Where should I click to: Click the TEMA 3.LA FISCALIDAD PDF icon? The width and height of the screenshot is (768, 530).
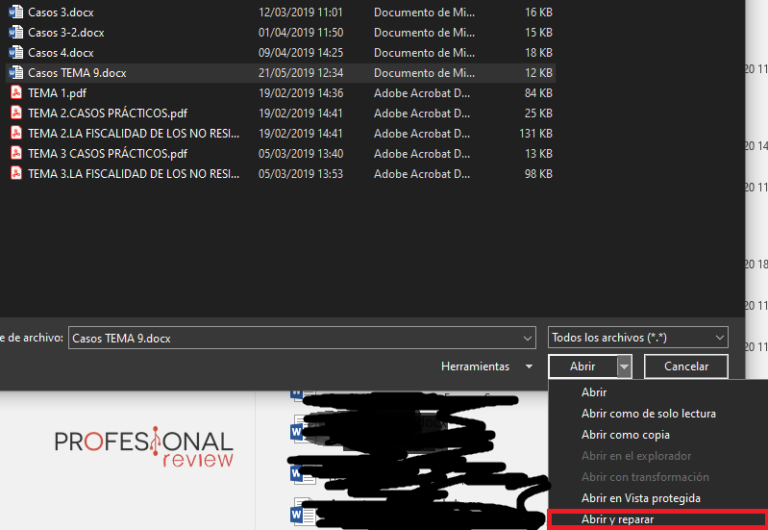click(16, 173)
